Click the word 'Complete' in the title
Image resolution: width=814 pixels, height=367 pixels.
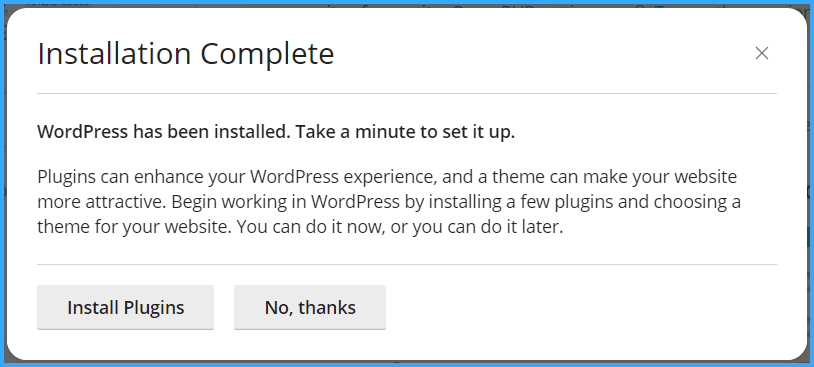[267, 55]
